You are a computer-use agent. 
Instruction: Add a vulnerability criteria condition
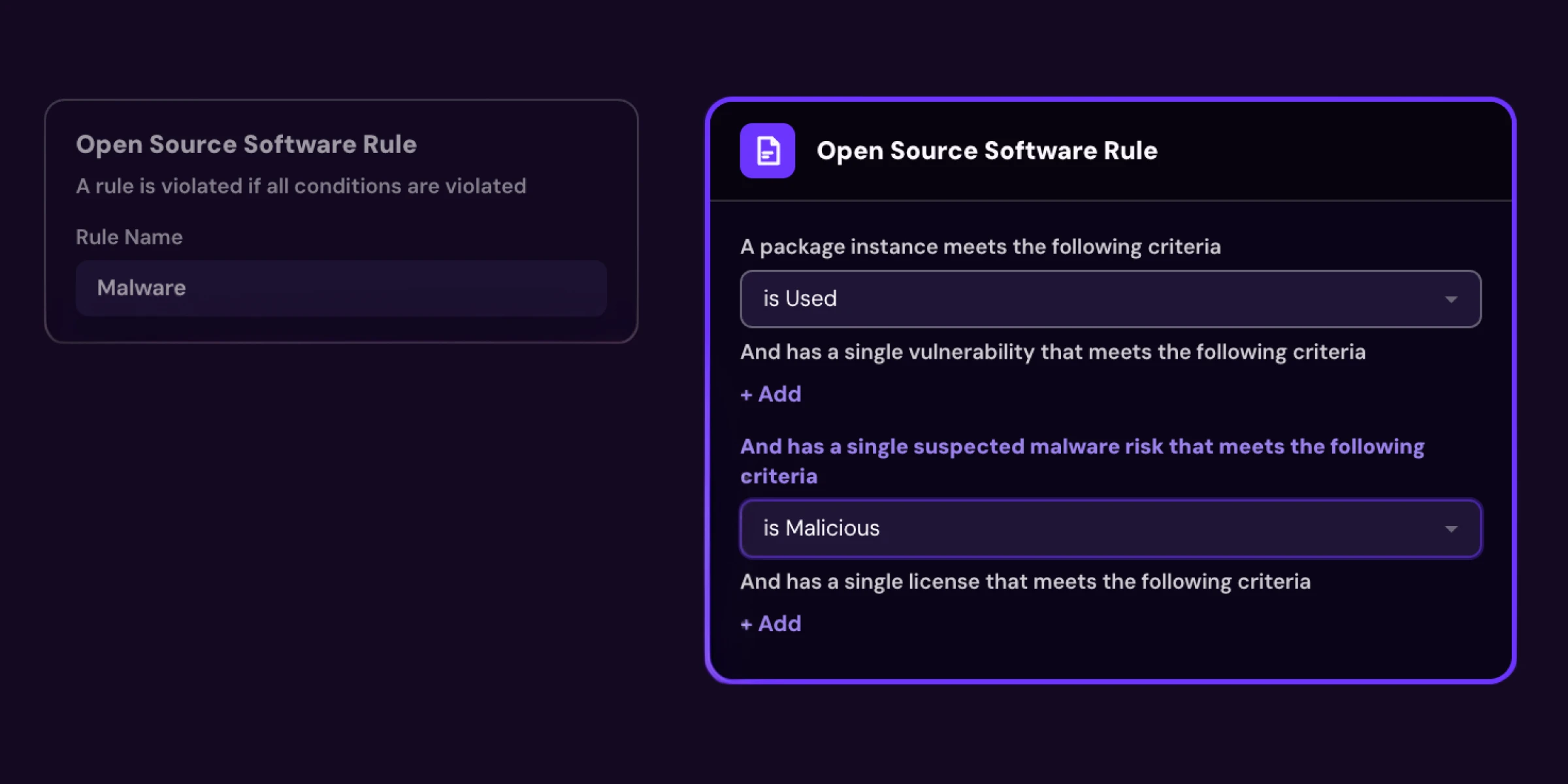[771, 394]
